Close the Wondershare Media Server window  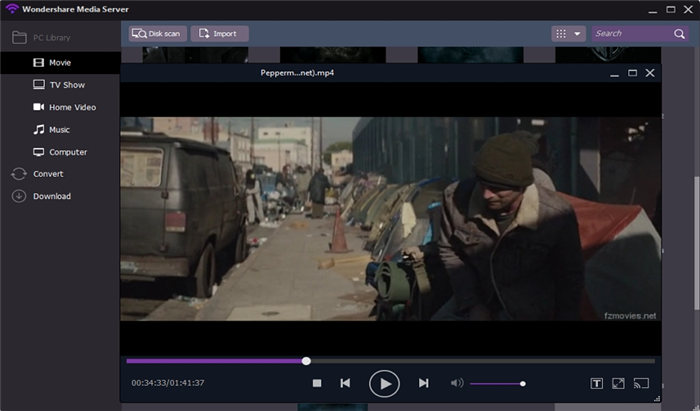688,9
